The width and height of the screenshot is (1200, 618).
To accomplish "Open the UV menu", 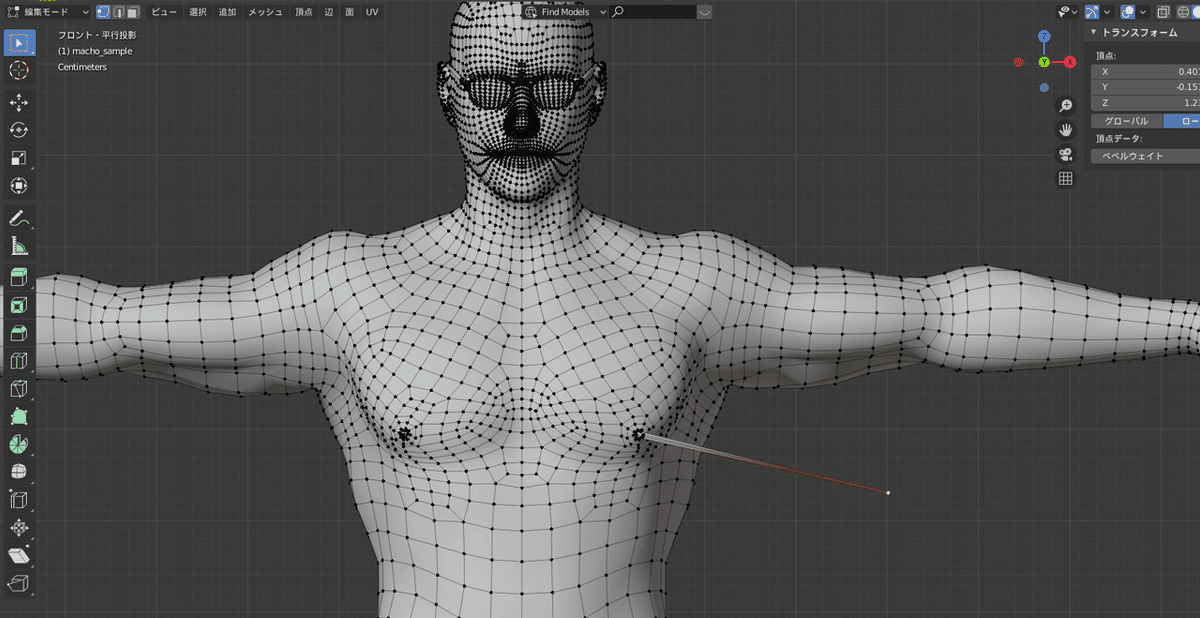I will 372,12.
